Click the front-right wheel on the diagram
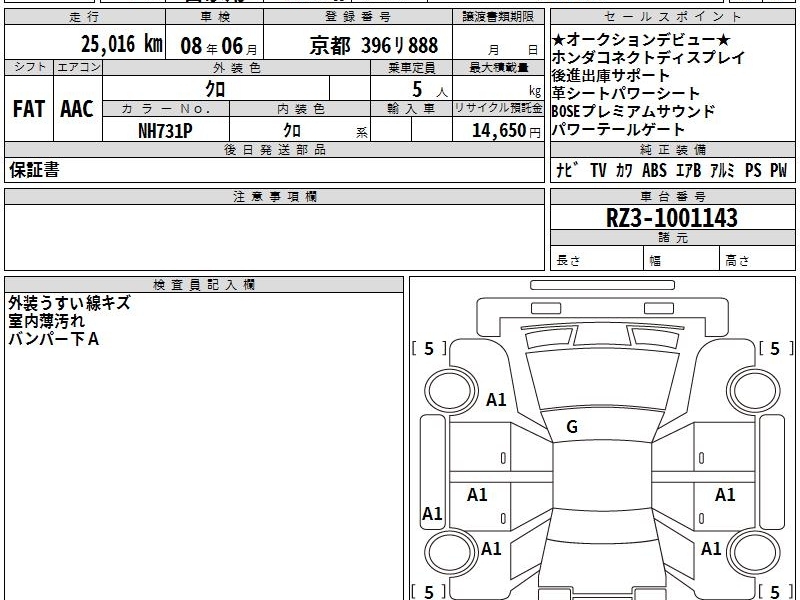The height and width of the screenshot is (600, 800). [754, 391]
